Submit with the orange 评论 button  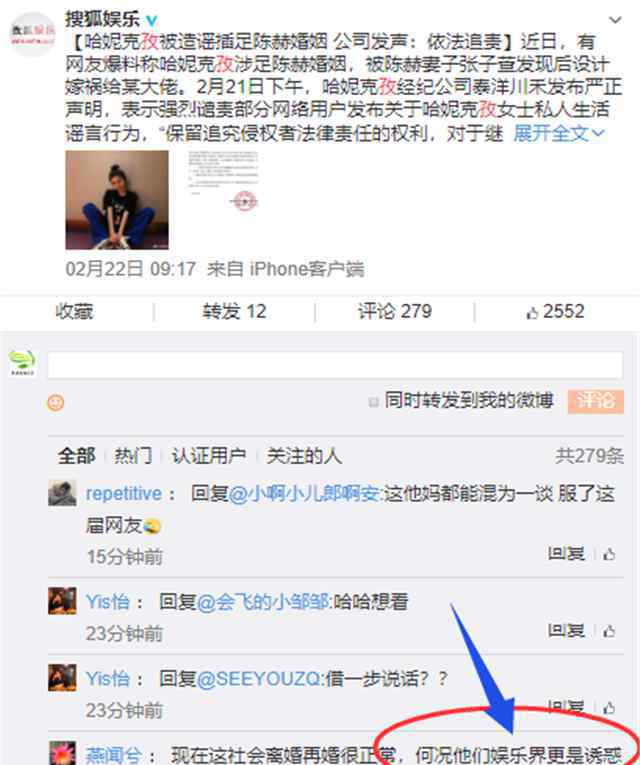[x=596, y=402]
